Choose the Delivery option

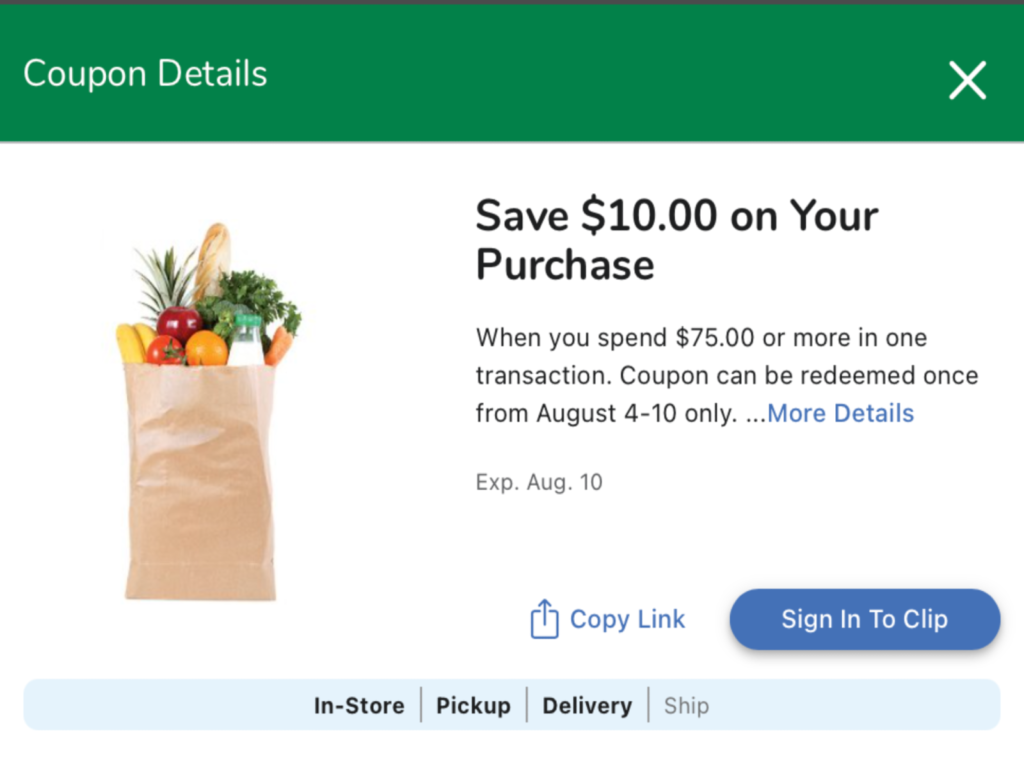click(587, 705)
